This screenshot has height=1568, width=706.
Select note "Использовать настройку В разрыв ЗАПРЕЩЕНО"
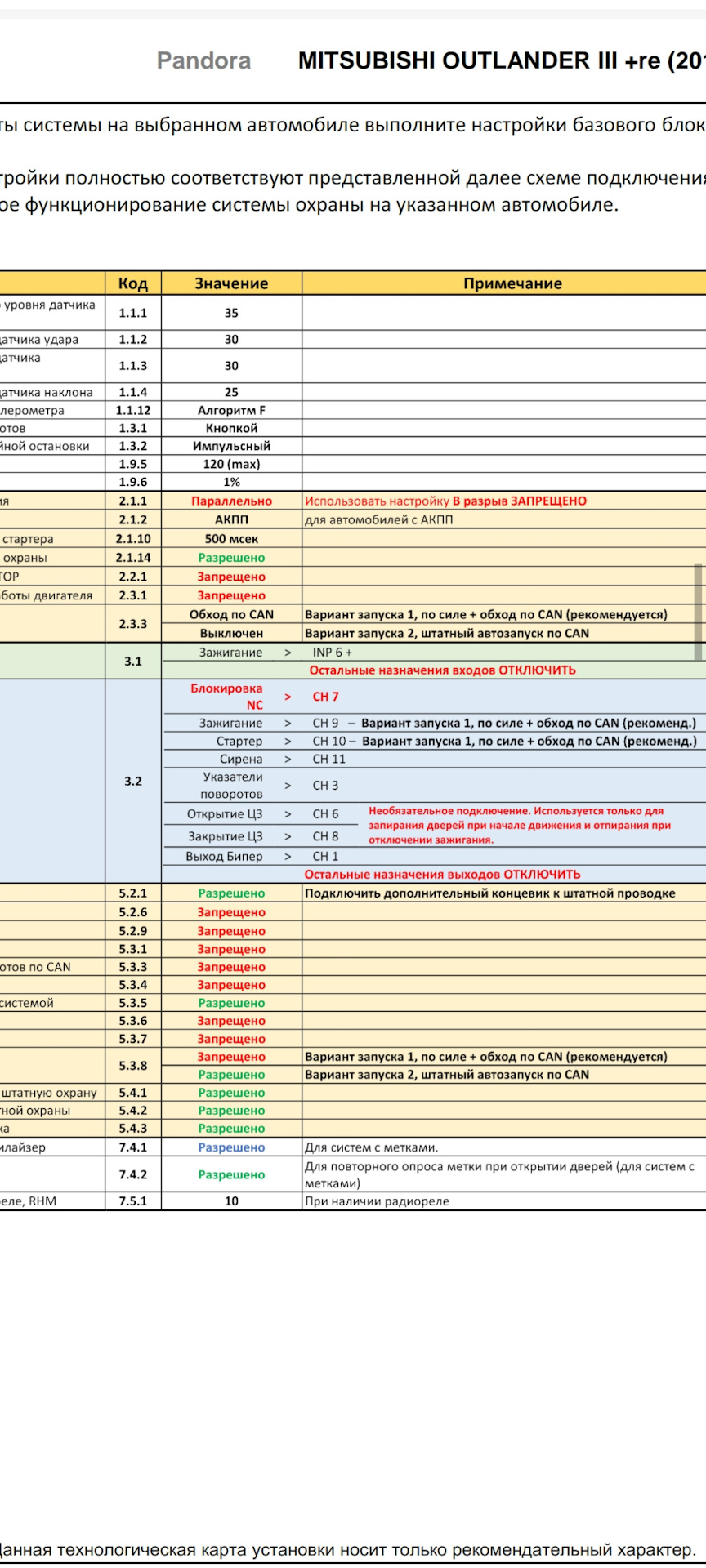tap(445, 501)
